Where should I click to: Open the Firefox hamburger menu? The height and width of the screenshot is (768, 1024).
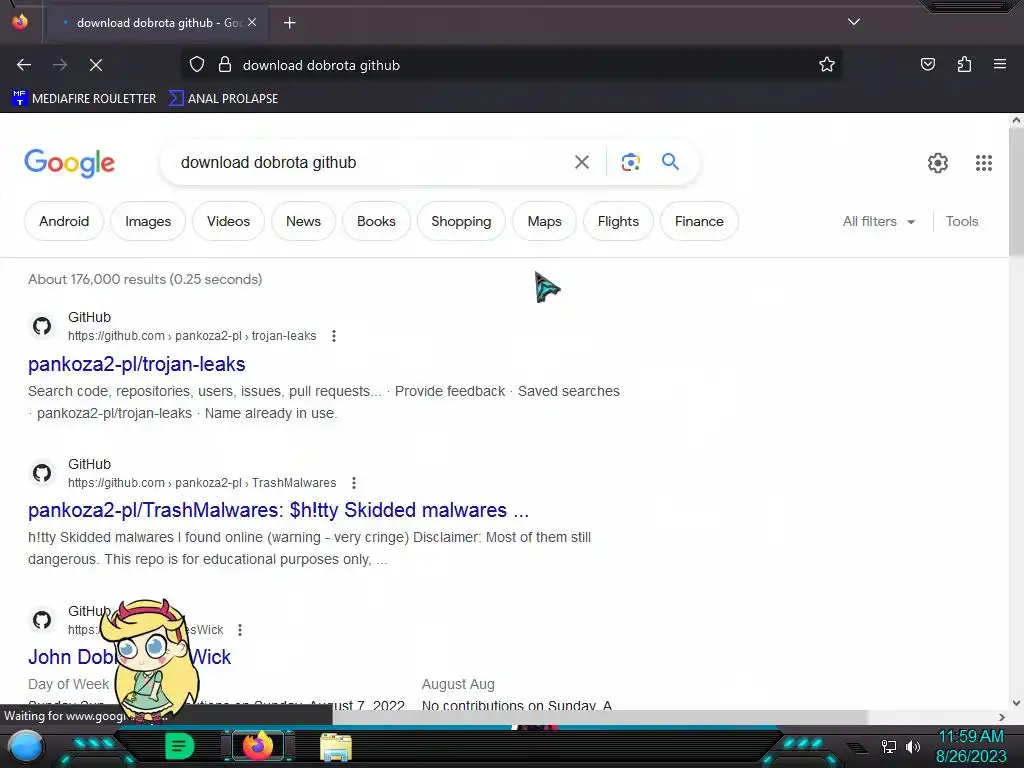1000,65
